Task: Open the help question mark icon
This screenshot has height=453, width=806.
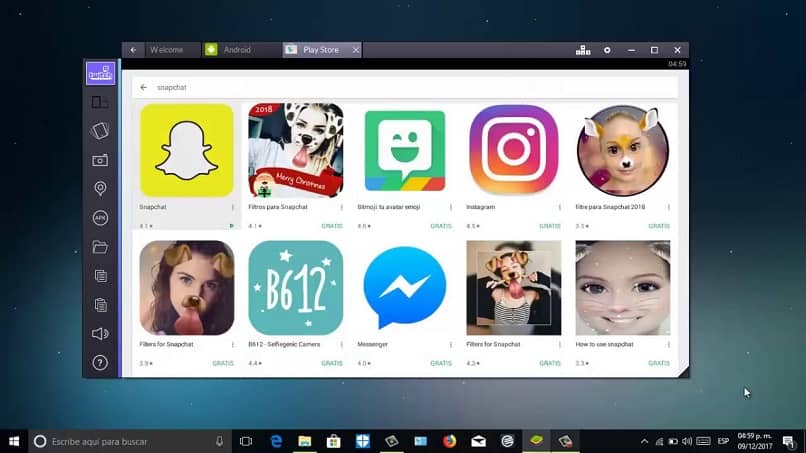Action: coord(100,363)
